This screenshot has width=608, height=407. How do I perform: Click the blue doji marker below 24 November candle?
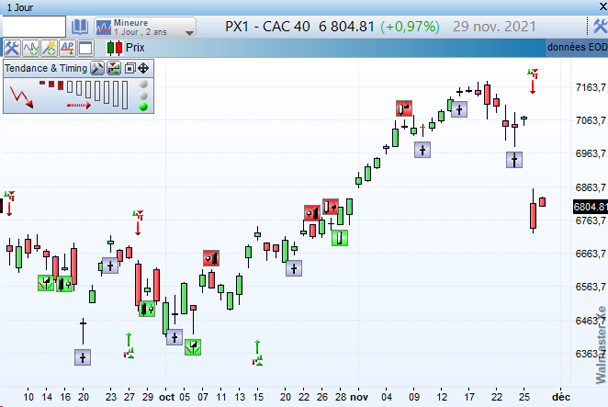(515, 160)
